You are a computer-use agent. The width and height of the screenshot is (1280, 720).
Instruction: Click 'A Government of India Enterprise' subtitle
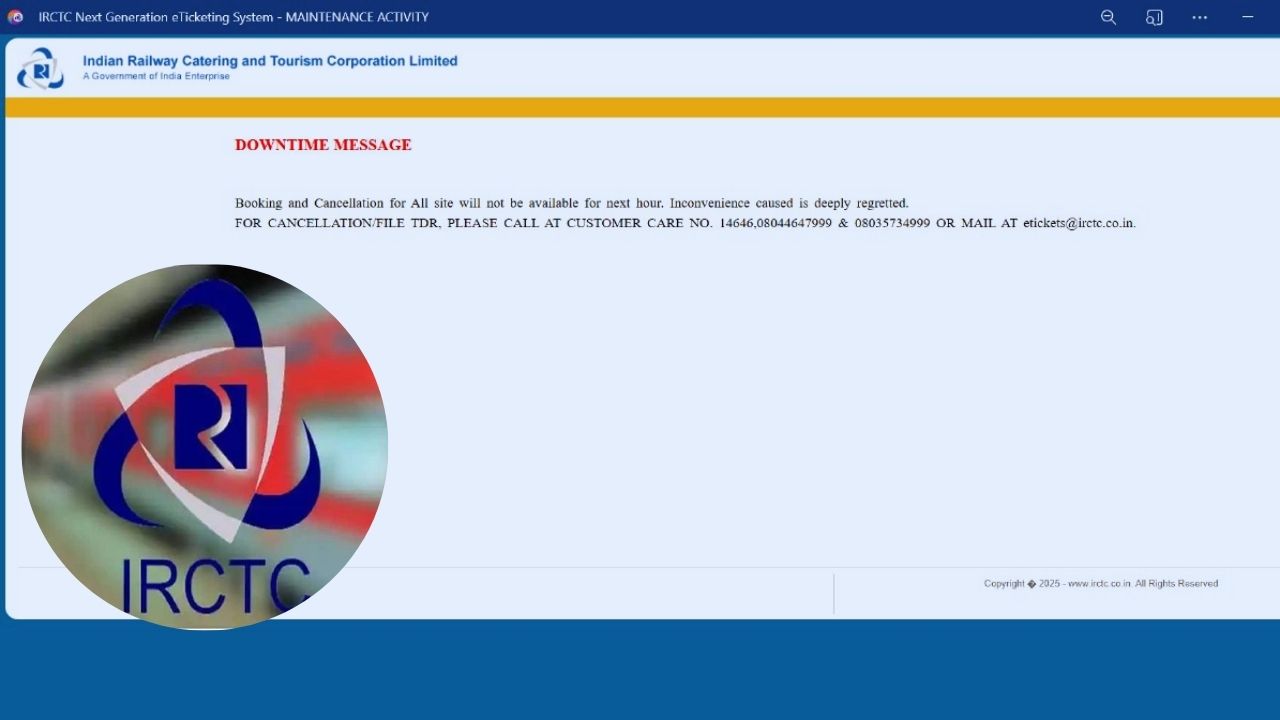coord(156,76)
